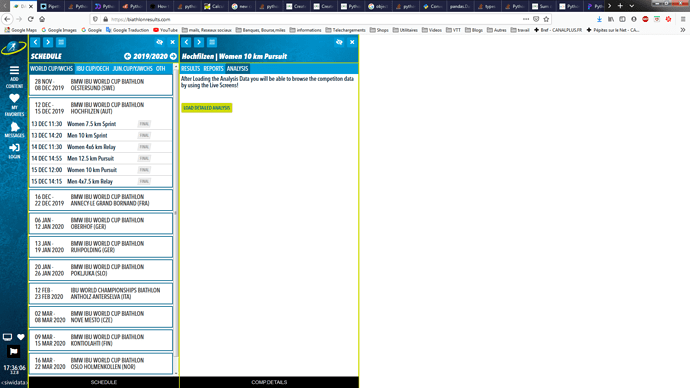Click the small heart icon beside monitor
This screenshot has height=388, width=690.
[x=21, y=337]
